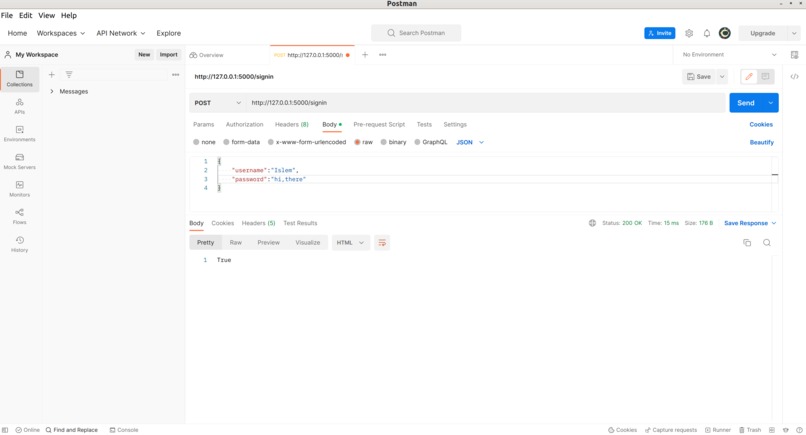Open the POST method dropdown
Viewport: 806px width, 435px height.
217,103
